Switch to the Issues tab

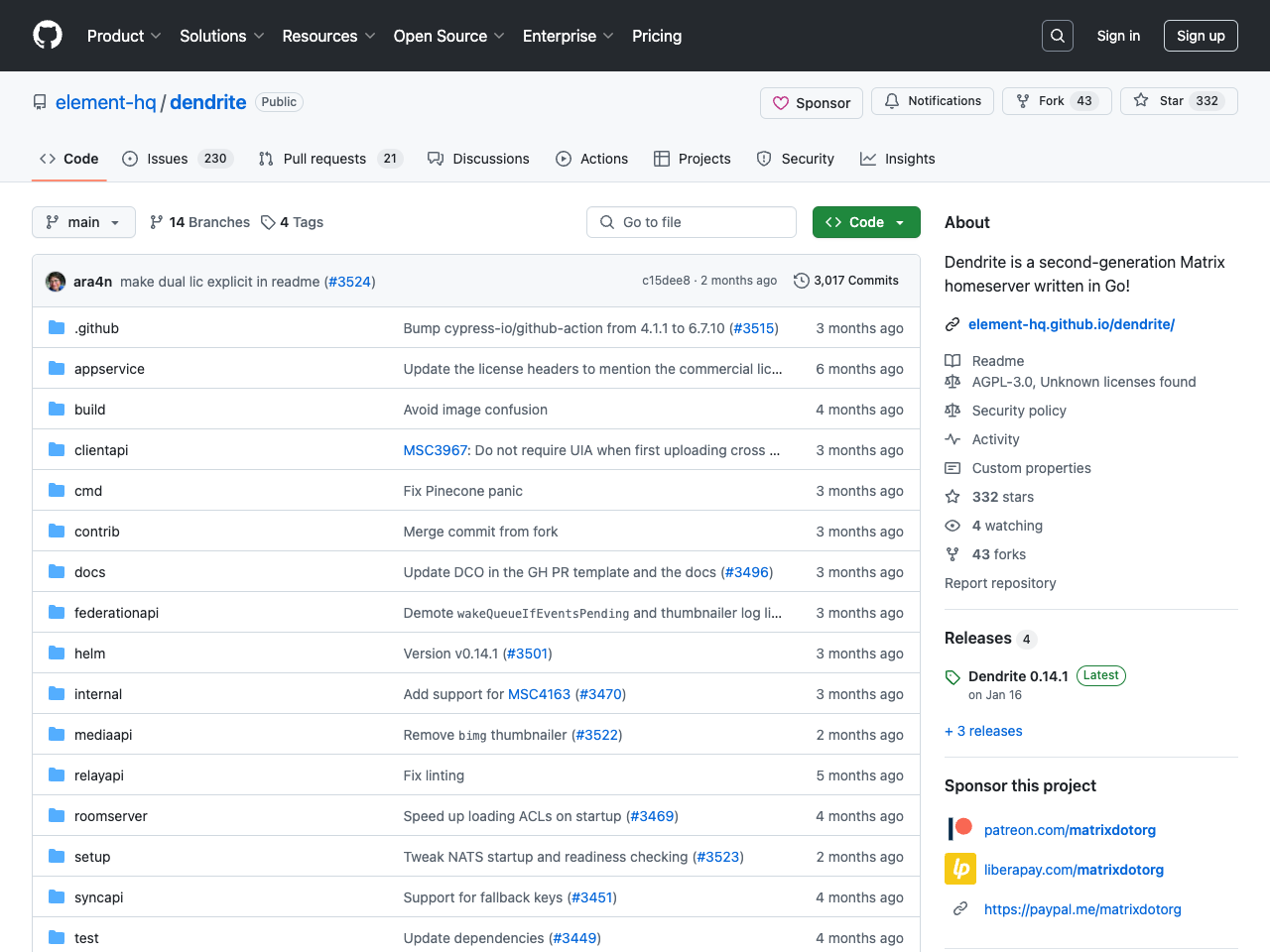click(x=178, y=159)
